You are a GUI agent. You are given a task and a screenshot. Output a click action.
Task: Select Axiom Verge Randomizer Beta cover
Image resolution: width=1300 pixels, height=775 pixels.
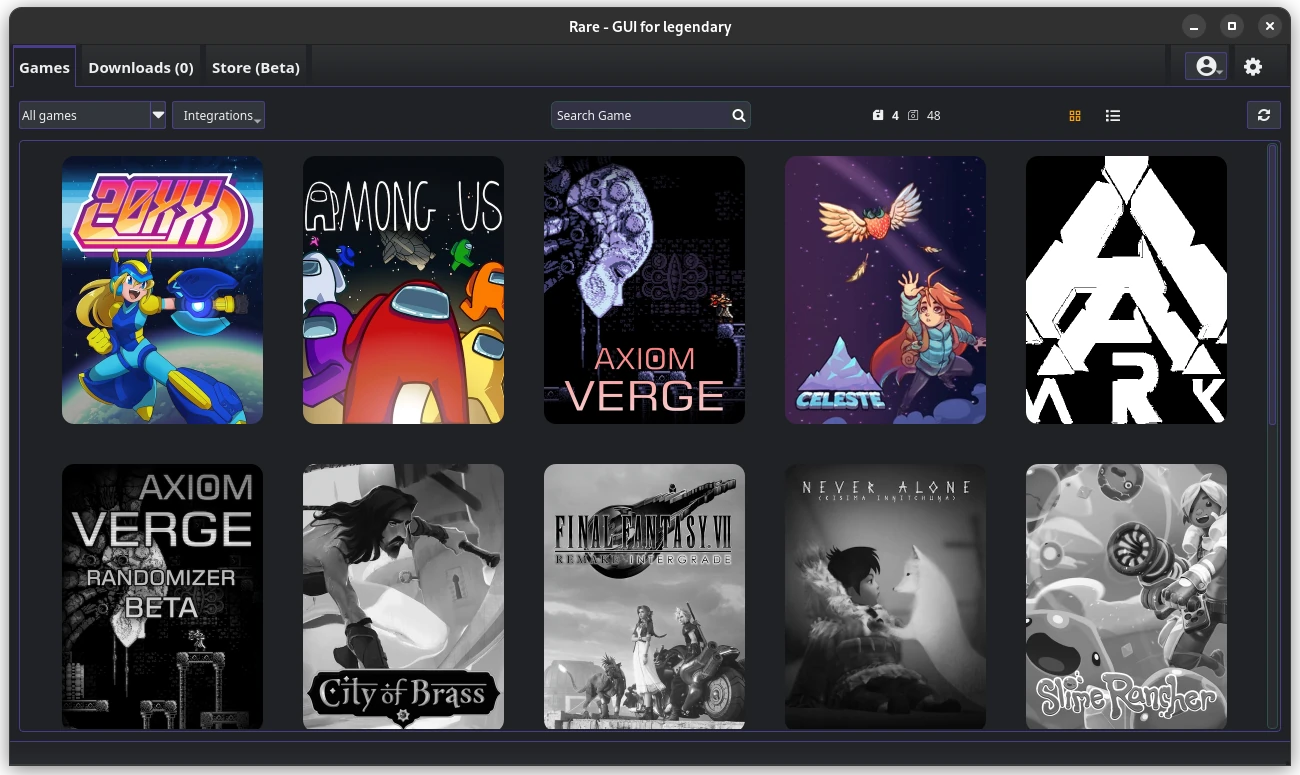point(162,597)
